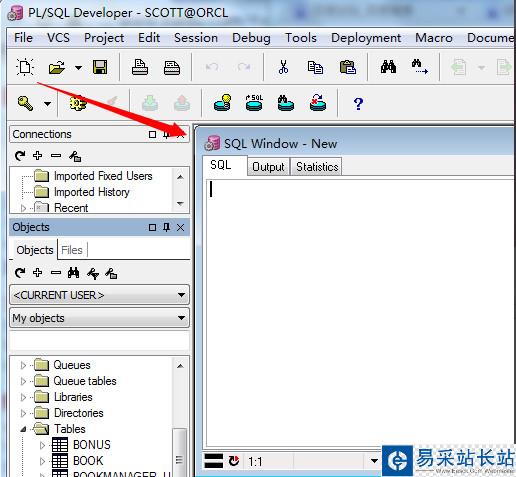Expand the Queue tables folder

23,381
